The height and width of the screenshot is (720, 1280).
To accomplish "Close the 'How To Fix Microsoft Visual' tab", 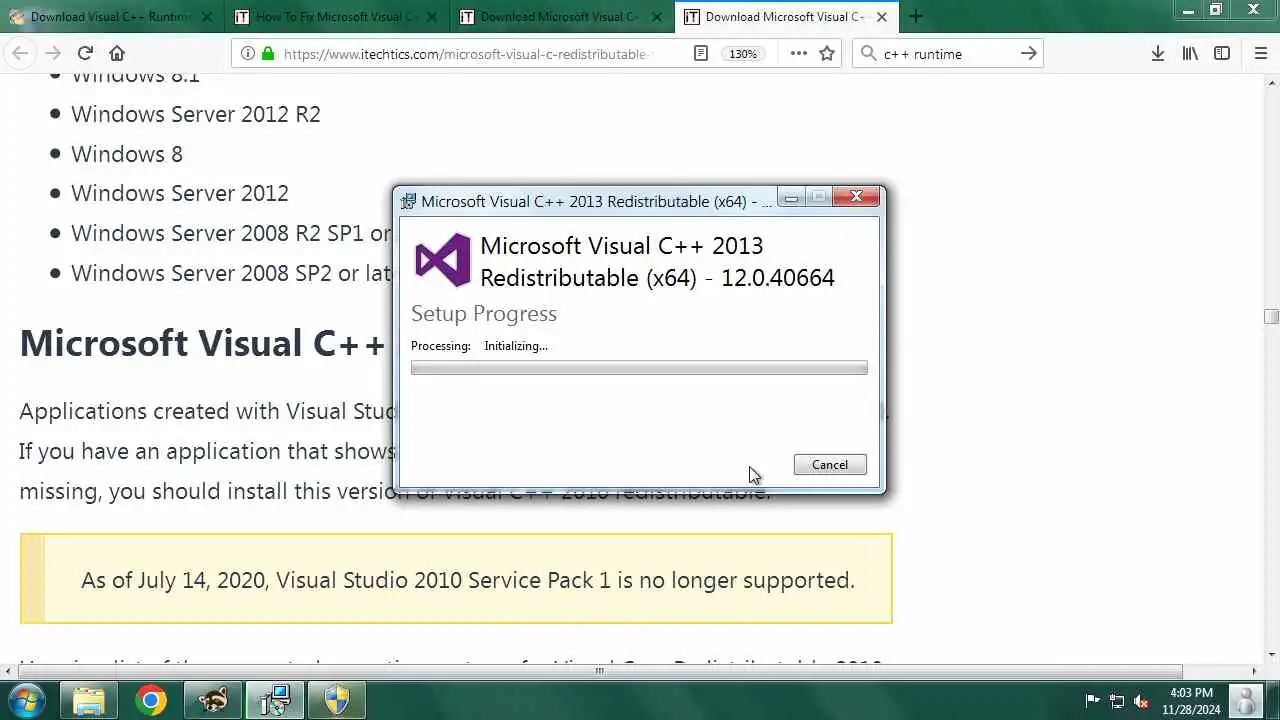I will [x=431, y=17].
